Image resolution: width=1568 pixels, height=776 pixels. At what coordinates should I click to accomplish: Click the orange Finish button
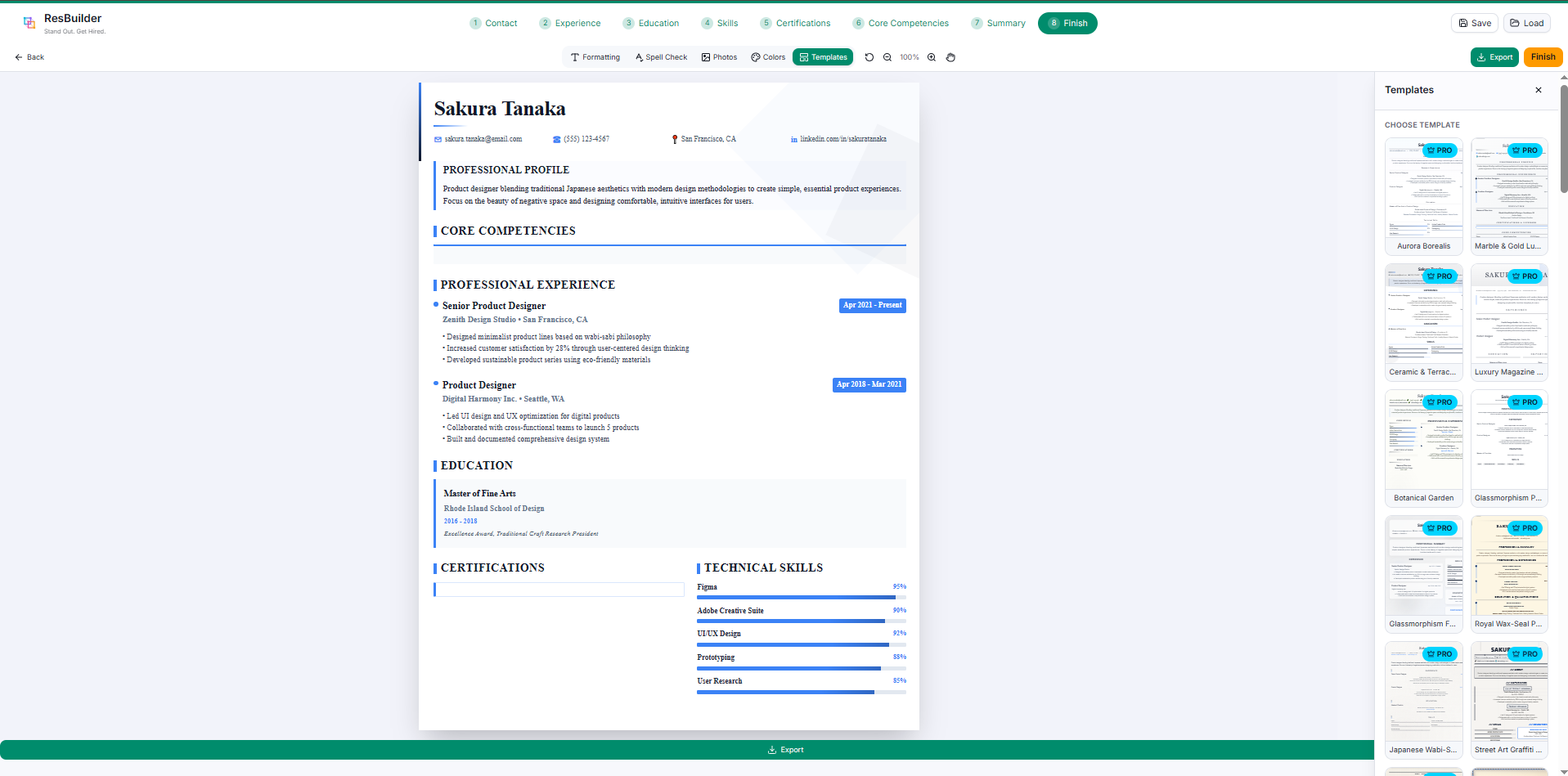[x=1543, y=57]
